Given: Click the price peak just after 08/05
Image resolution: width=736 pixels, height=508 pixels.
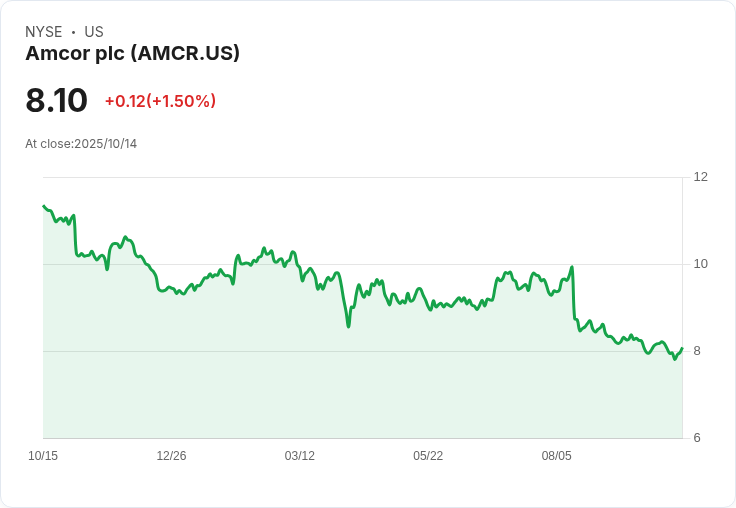Looking at the screenshot, I should [572, 267].
